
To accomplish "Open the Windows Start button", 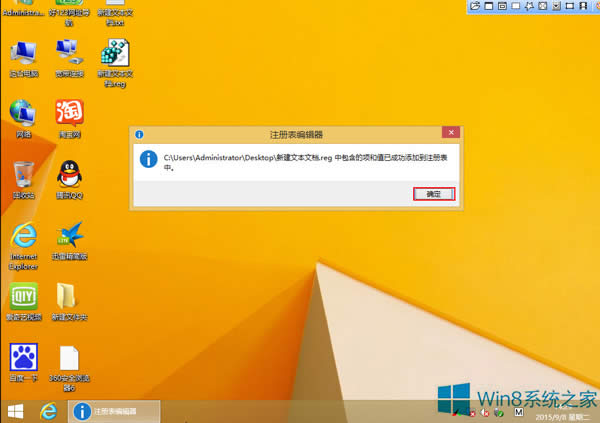I will point(16,412).
